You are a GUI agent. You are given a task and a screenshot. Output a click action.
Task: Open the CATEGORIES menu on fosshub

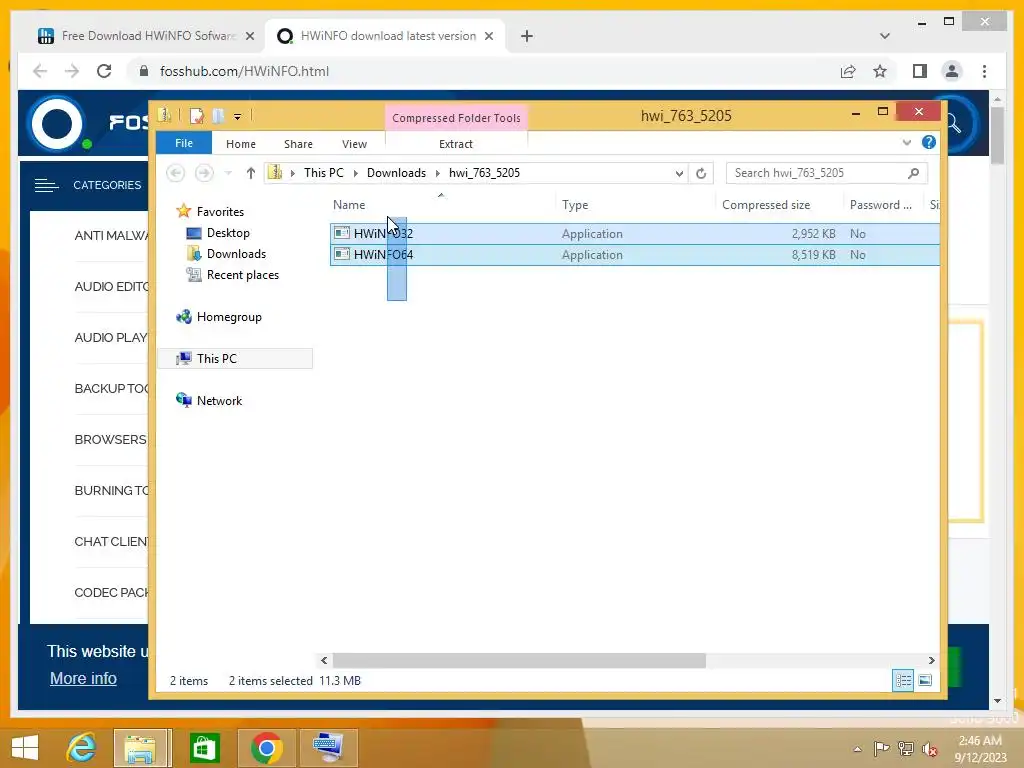click(x=88, y=185)
